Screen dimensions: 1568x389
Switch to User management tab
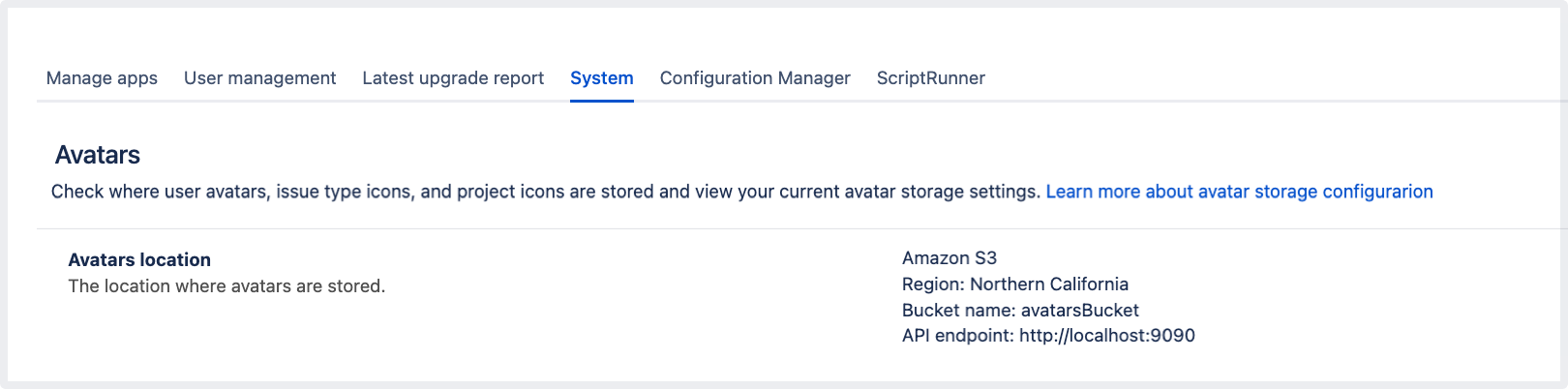tap(259, 78)
